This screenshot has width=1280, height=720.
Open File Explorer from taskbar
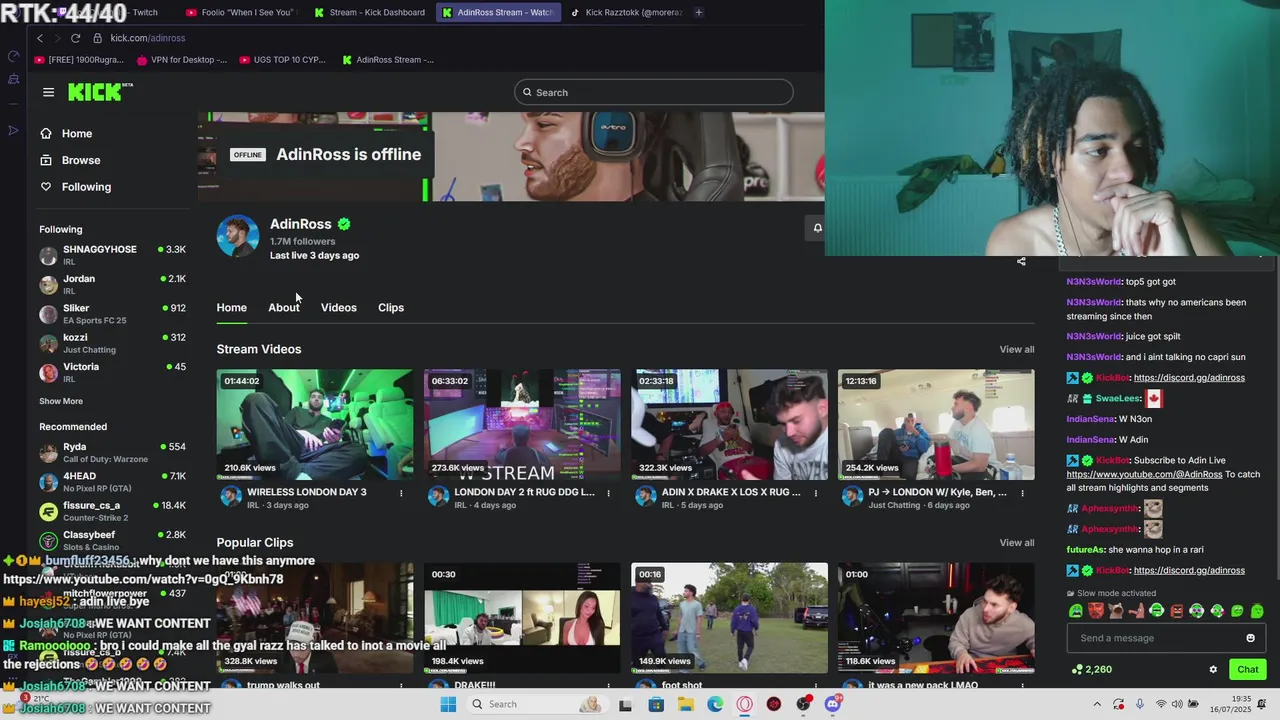tap(686, 704)
